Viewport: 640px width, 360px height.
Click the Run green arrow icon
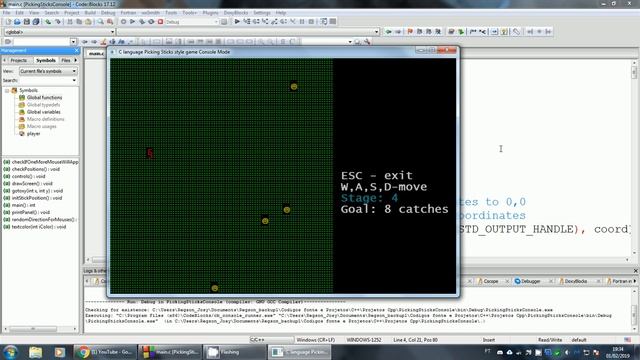pos(132,22)
